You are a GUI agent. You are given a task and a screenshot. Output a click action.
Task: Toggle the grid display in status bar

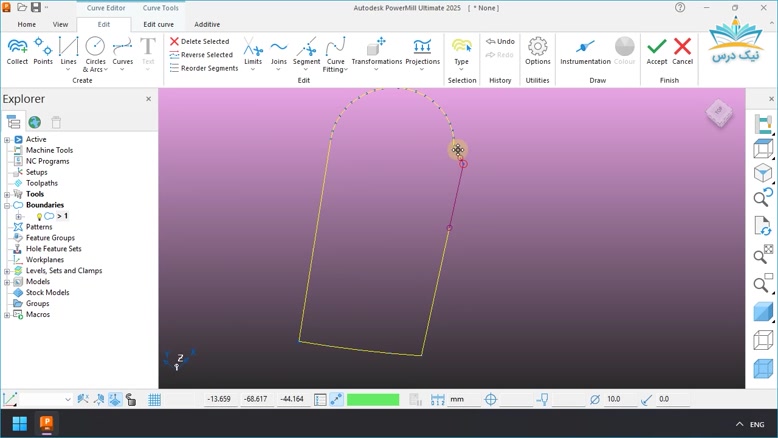click(x=155, y=400)
